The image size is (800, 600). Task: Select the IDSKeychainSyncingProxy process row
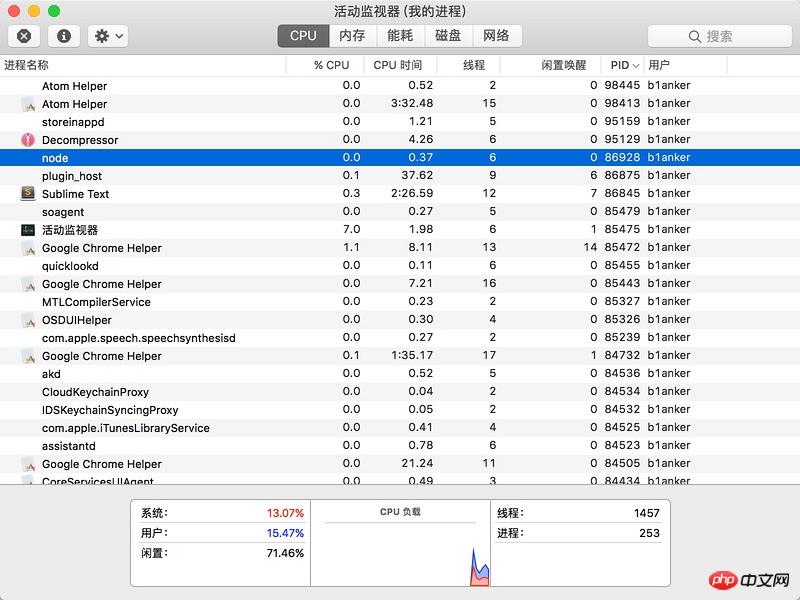(x=400, y=410)
